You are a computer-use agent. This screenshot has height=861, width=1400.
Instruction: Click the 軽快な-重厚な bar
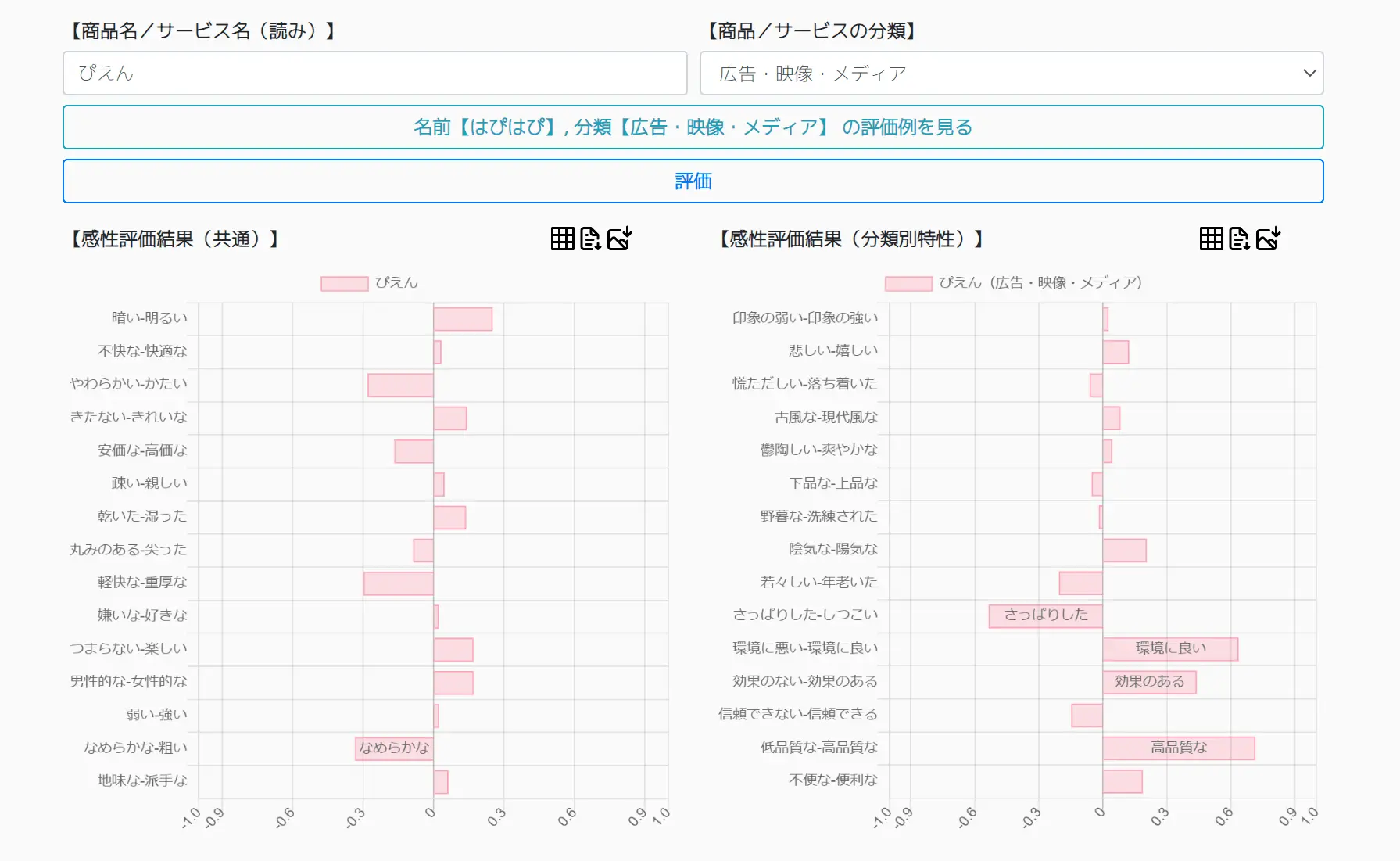[x=399, y=583]
